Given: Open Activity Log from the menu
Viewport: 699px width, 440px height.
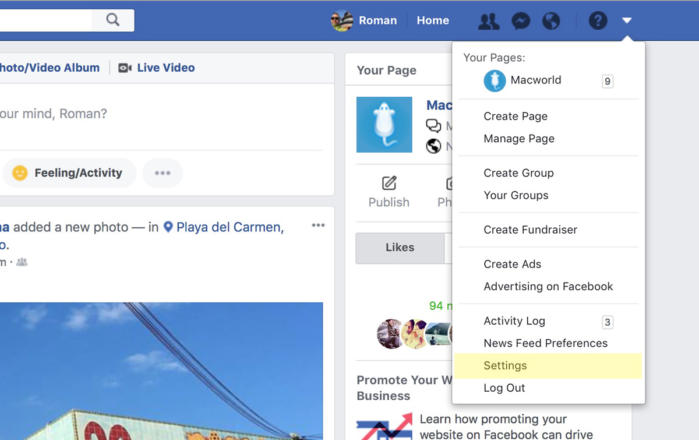Looking at the screenshot, I should tap(514, 321).
